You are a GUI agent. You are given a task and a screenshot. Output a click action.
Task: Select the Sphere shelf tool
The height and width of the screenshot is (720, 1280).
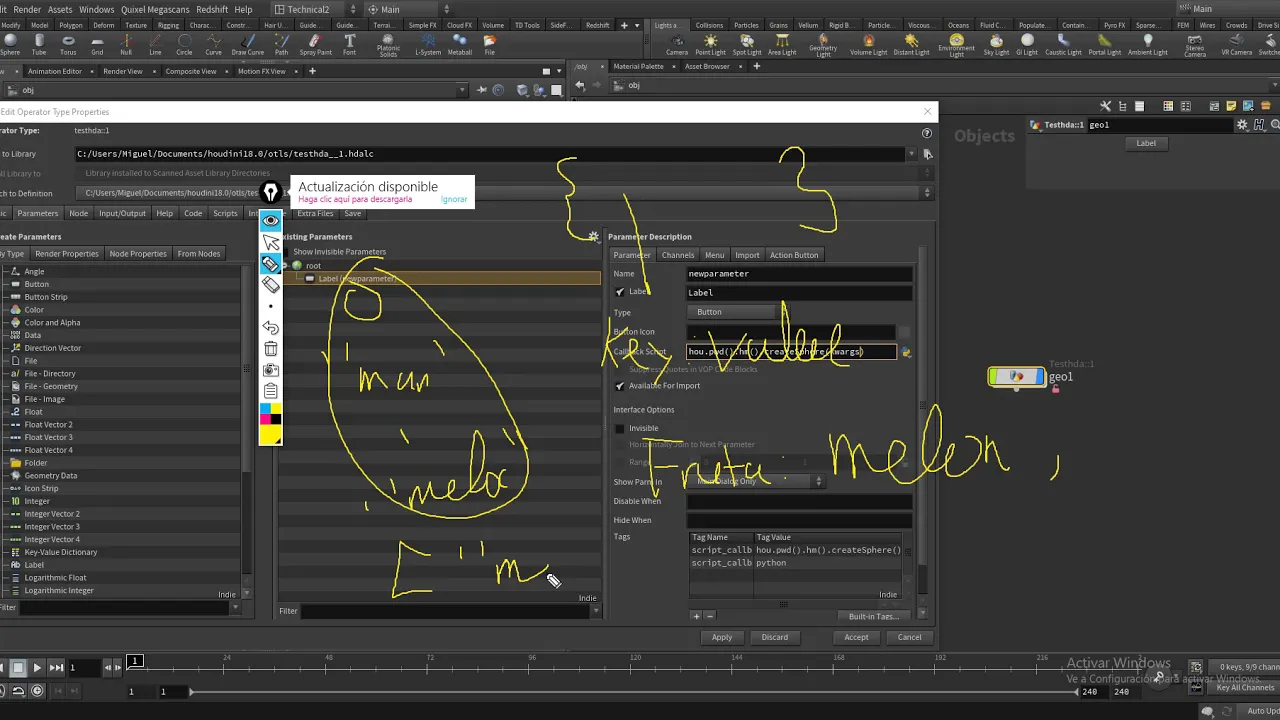9,45
